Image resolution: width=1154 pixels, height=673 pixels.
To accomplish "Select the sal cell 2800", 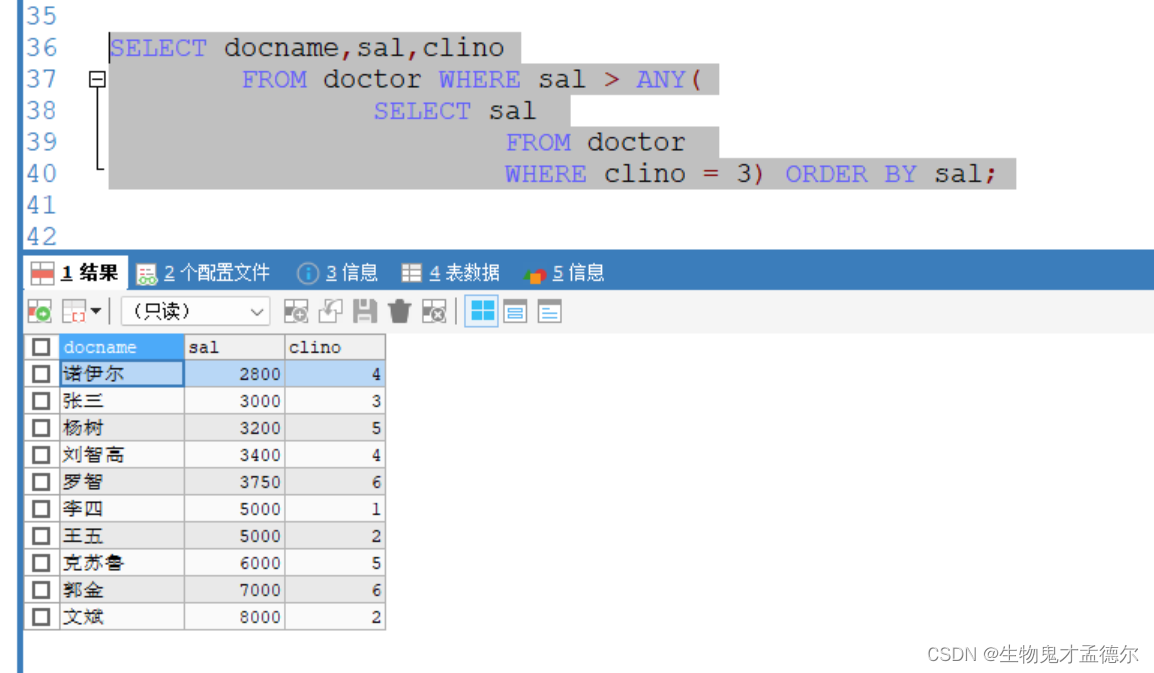I will (234, 374).
